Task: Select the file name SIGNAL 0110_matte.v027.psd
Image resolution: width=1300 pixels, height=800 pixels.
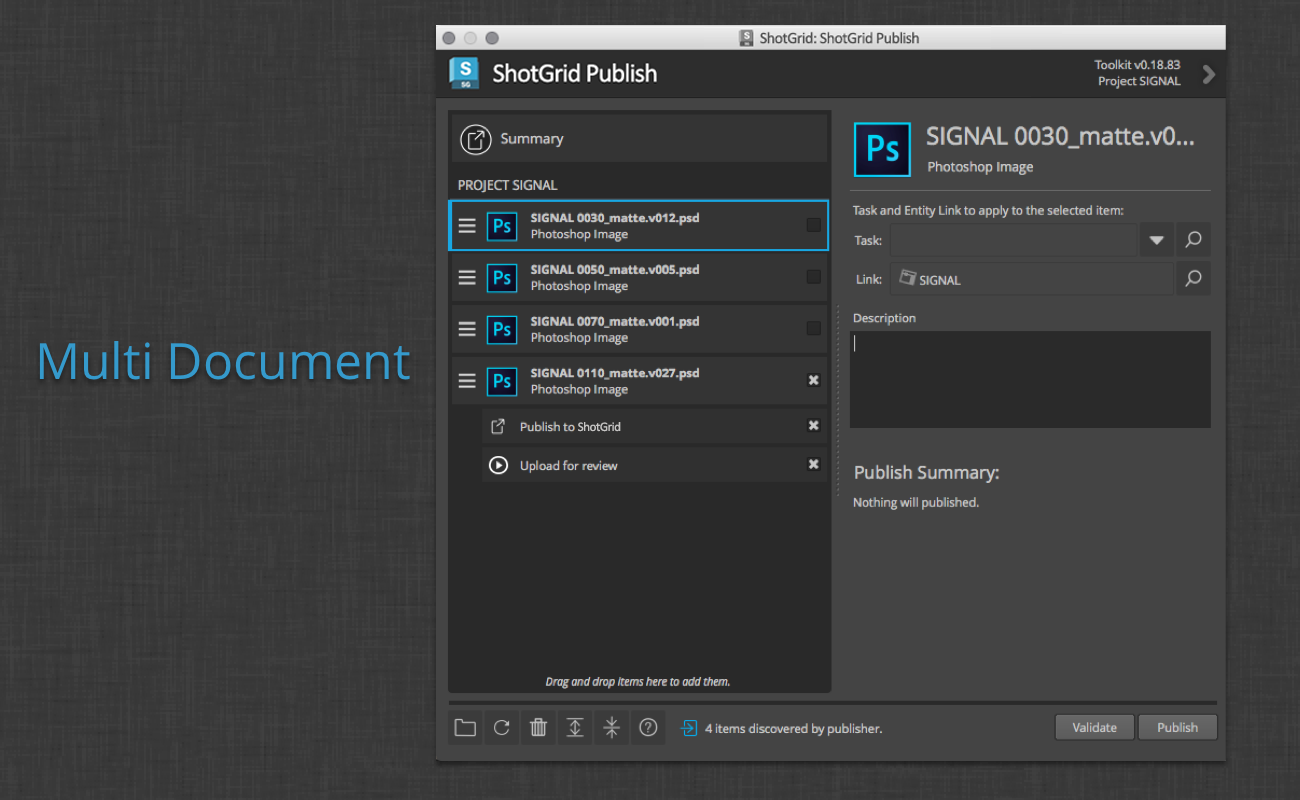Action: 615,373
